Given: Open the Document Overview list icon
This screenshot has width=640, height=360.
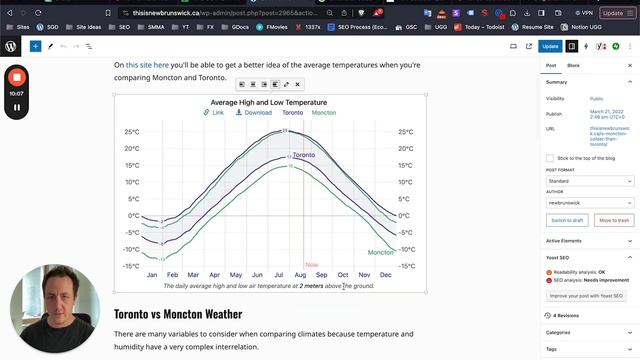Looking at the screenshot, I should [89, 47].
